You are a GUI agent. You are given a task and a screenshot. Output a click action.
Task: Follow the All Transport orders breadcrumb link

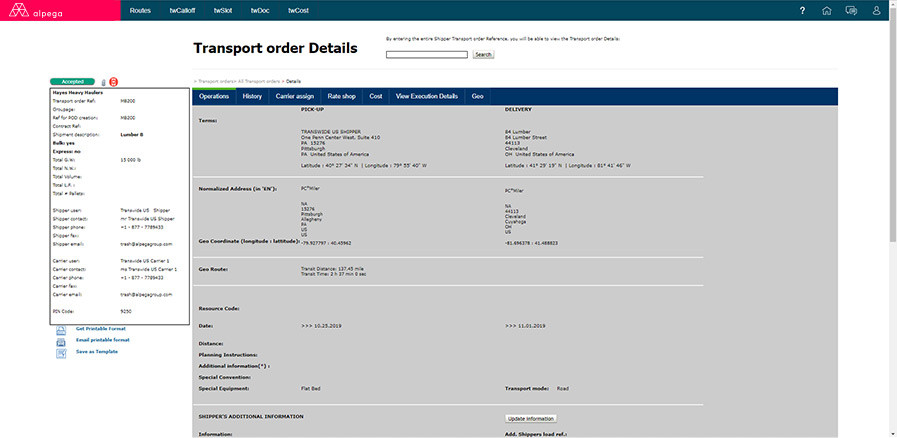[x=259, y=80]
